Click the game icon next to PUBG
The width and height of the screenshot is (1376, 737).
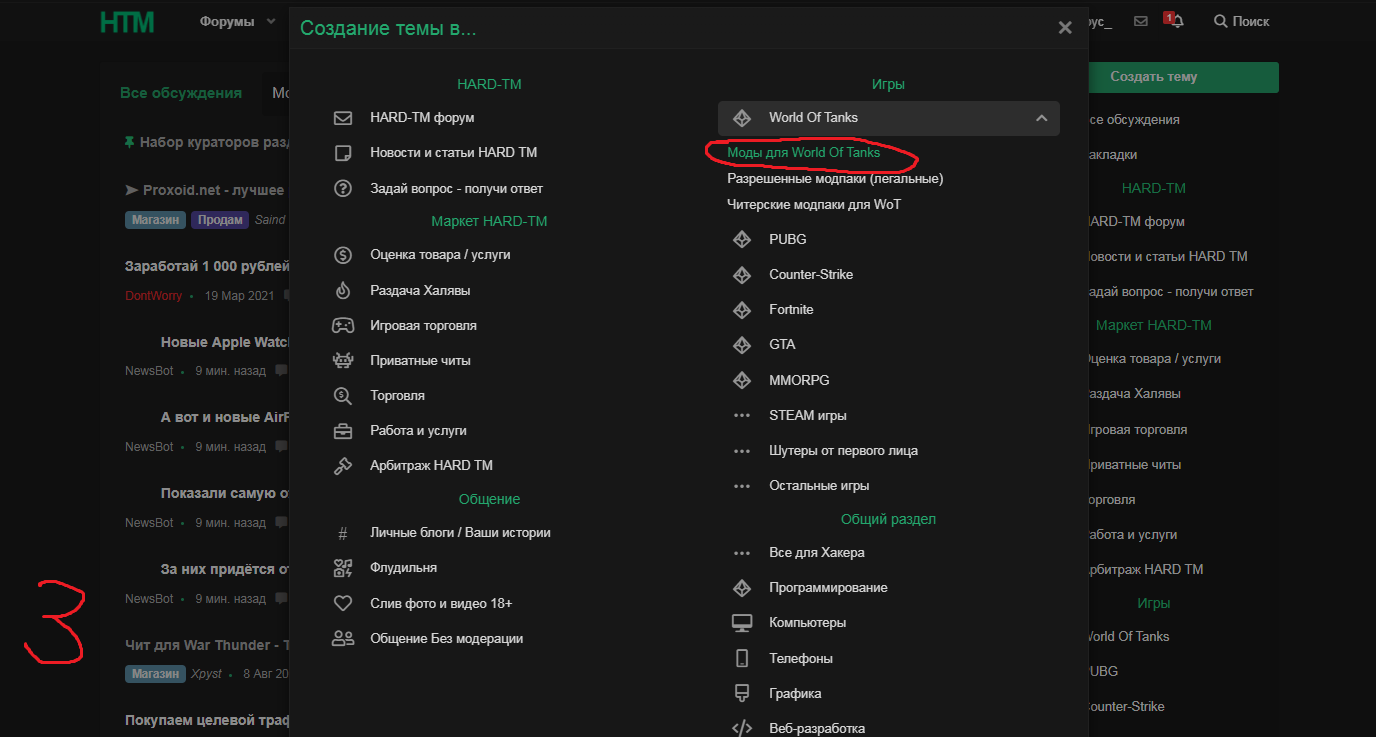742,240
